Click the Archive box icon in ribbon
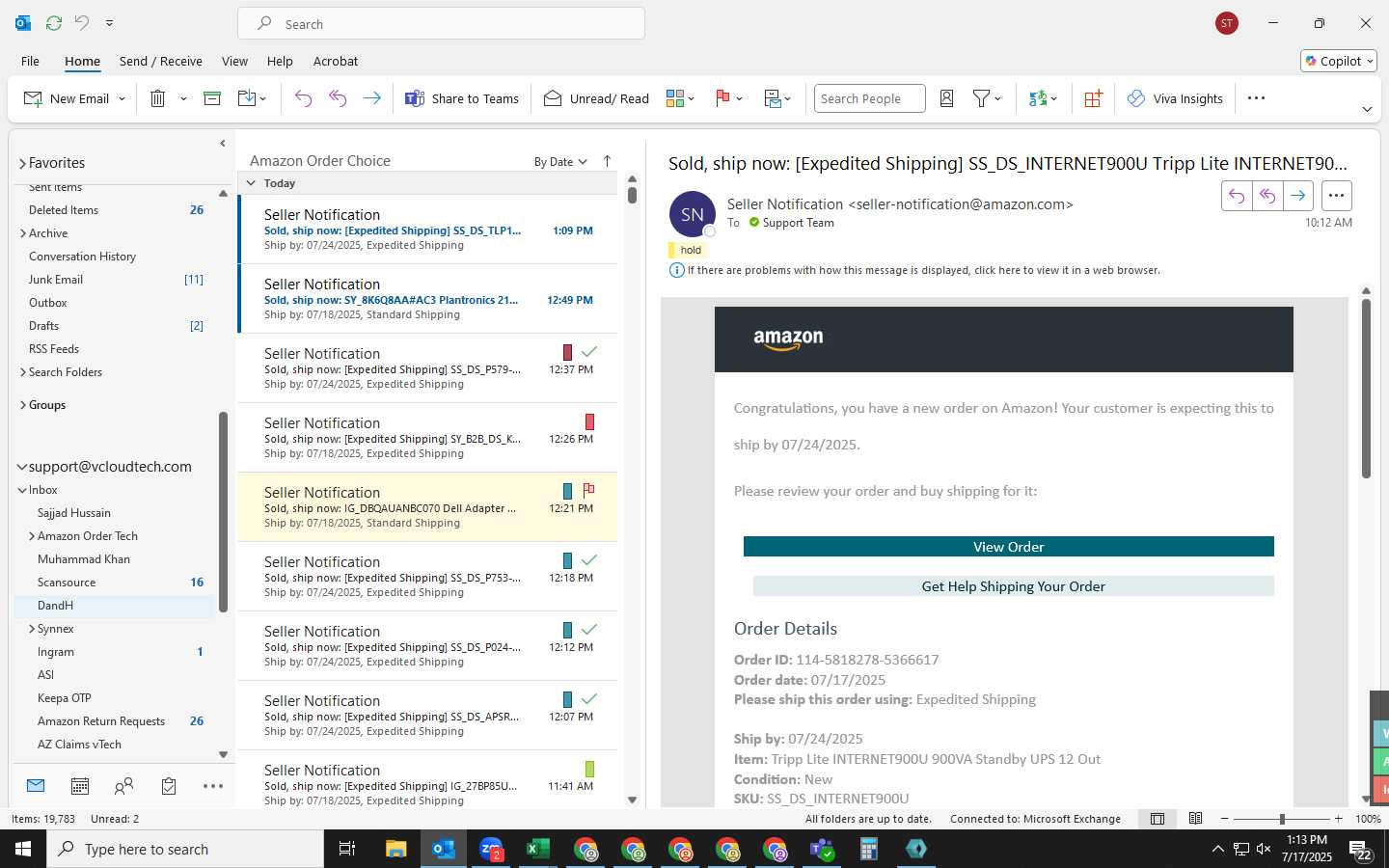Viewport: 1389px width, 868px height. pyautogui.click(x=212, y=98)
